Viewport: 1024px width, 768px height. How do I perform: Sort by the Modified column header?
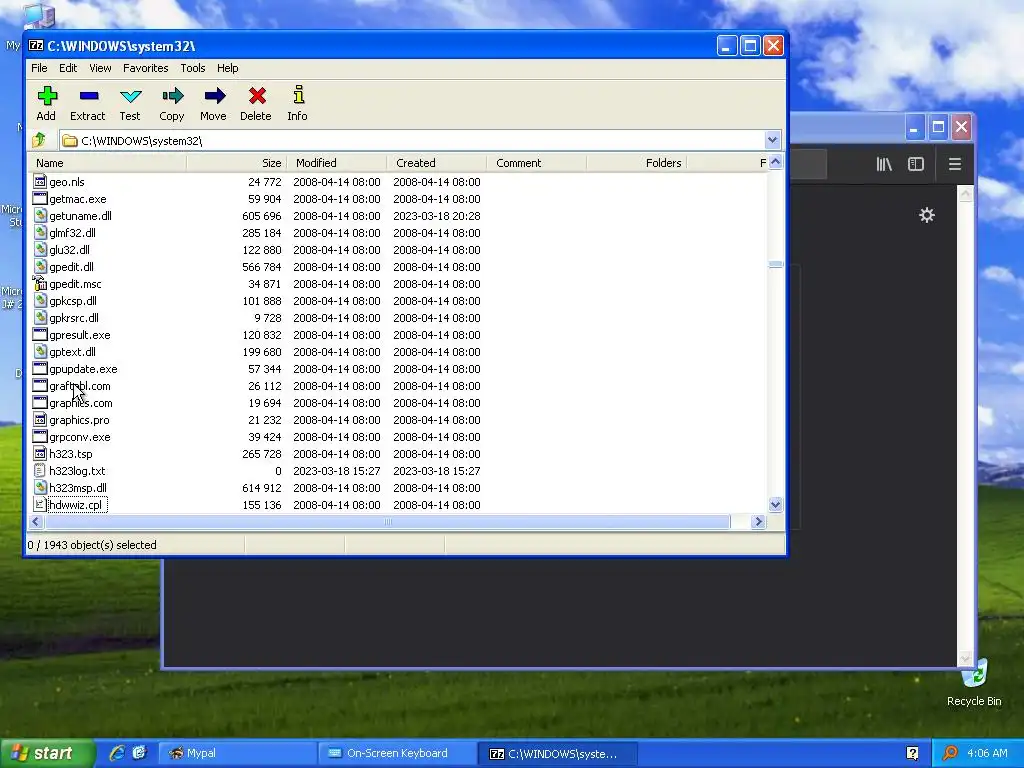coord(336,163)
